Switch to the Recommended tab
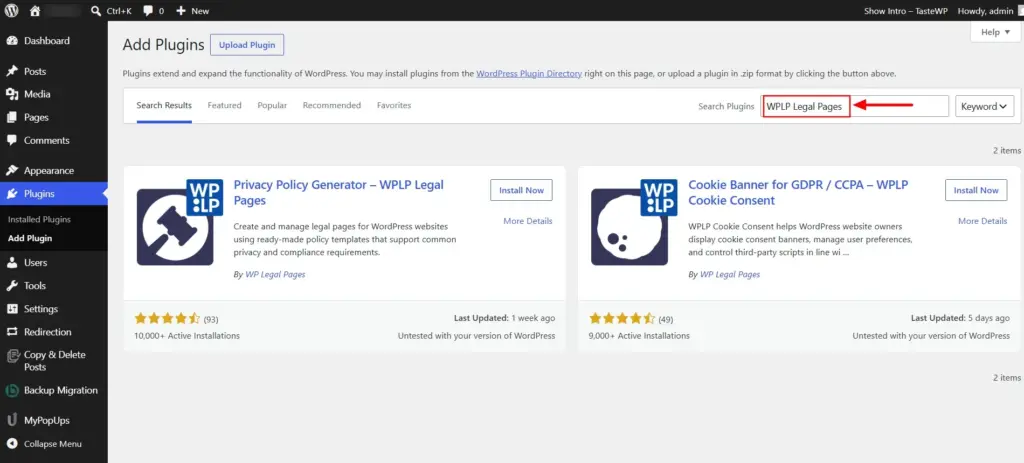Screen dimensions: 1024x463 [x=332, y=105]
